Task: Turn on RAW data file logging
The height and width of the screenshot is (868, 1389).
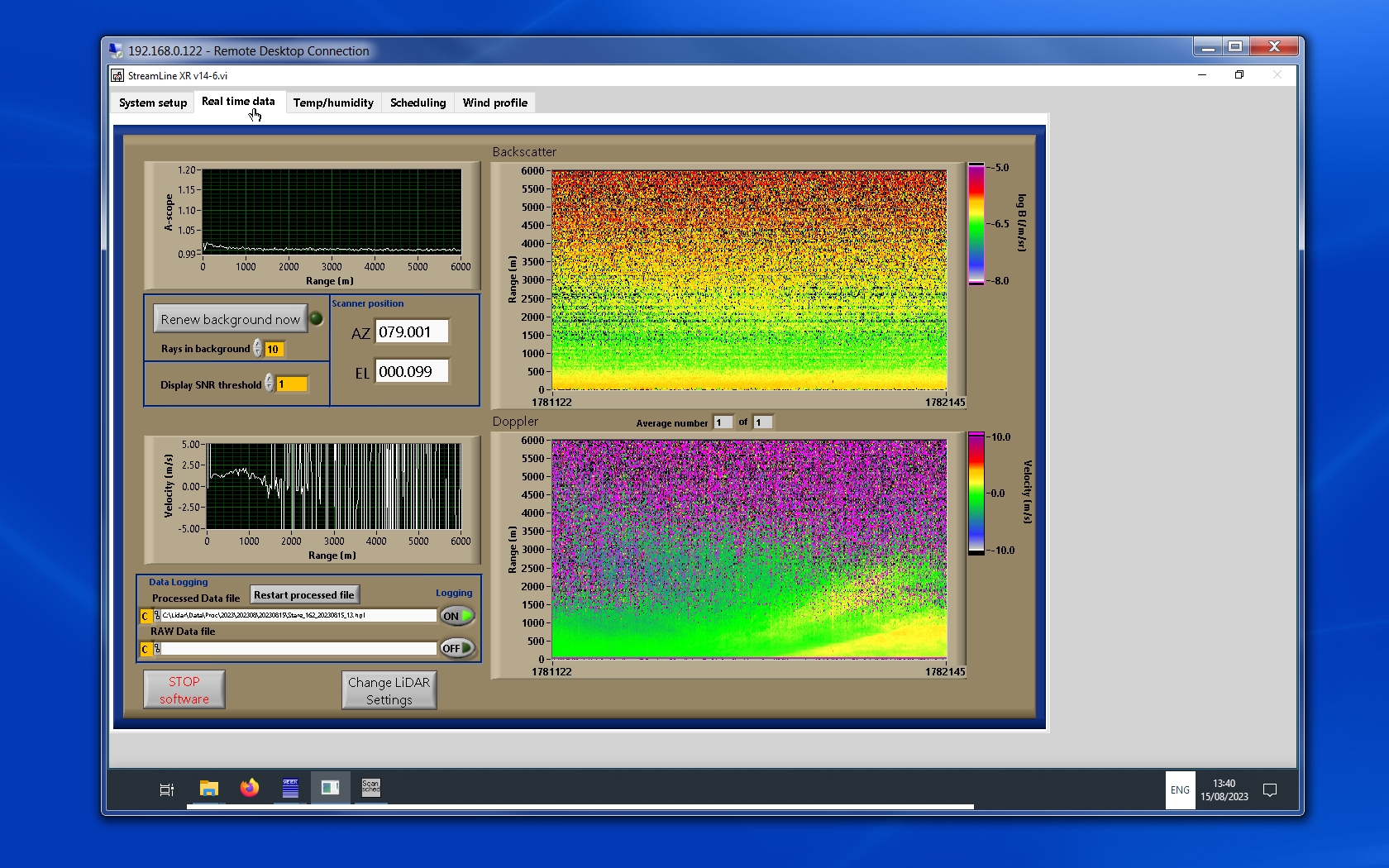Action: (457, 649)
